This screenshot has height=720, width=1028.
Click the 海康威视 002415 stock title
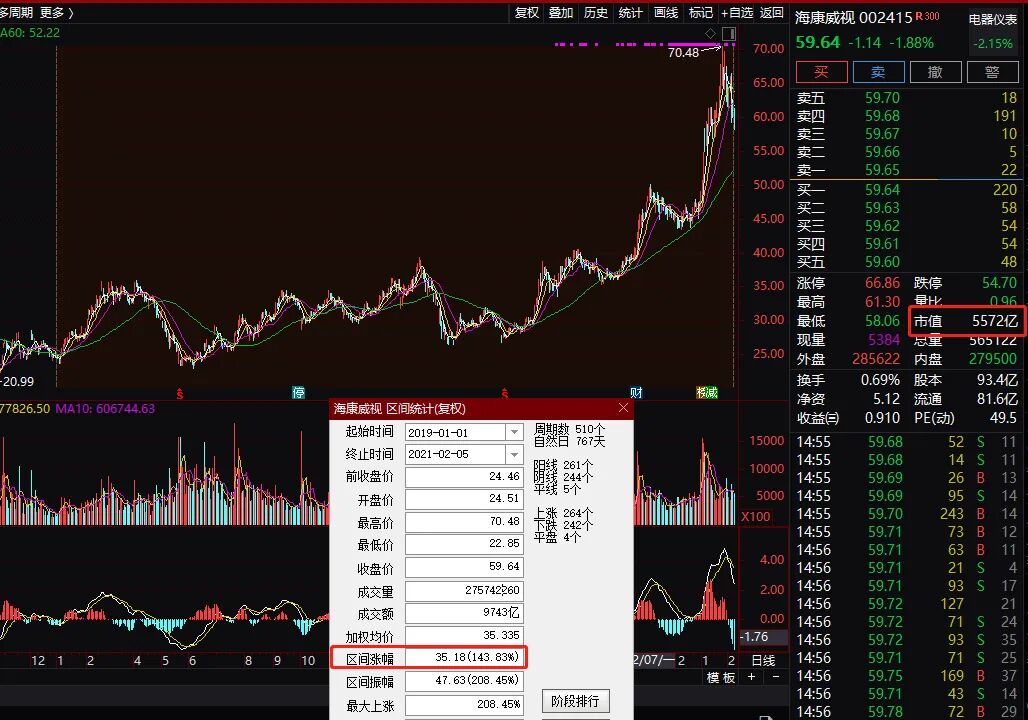point(854,18)
